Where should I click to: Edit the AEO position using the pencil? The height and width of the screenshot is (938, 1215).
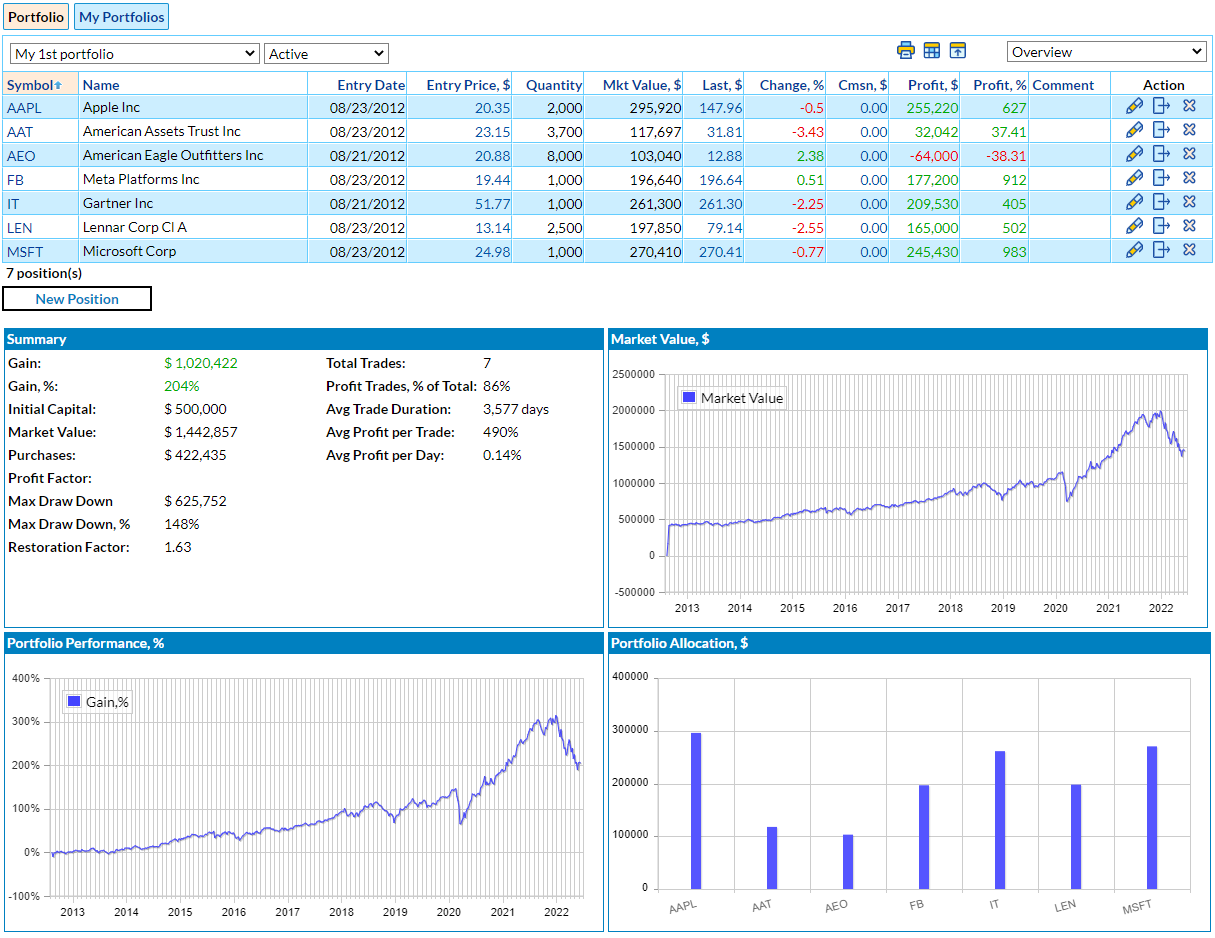[1134, 153]
